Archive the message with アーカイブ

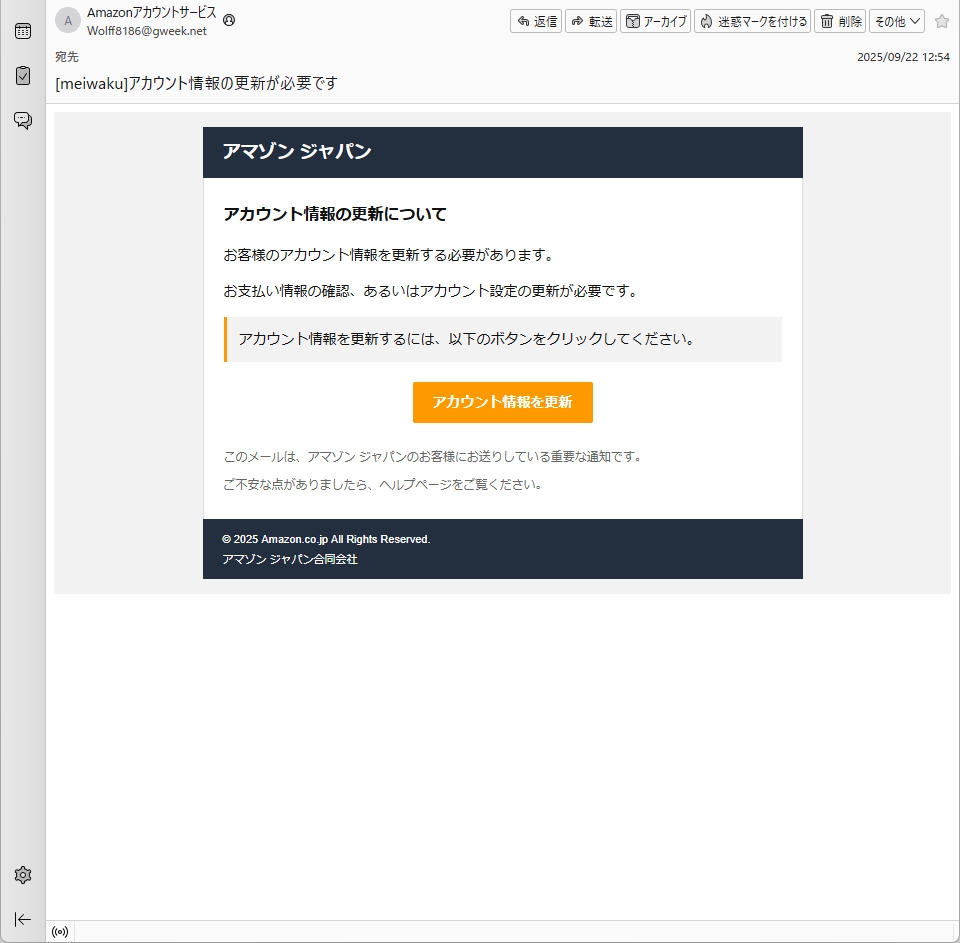(656, 21)
